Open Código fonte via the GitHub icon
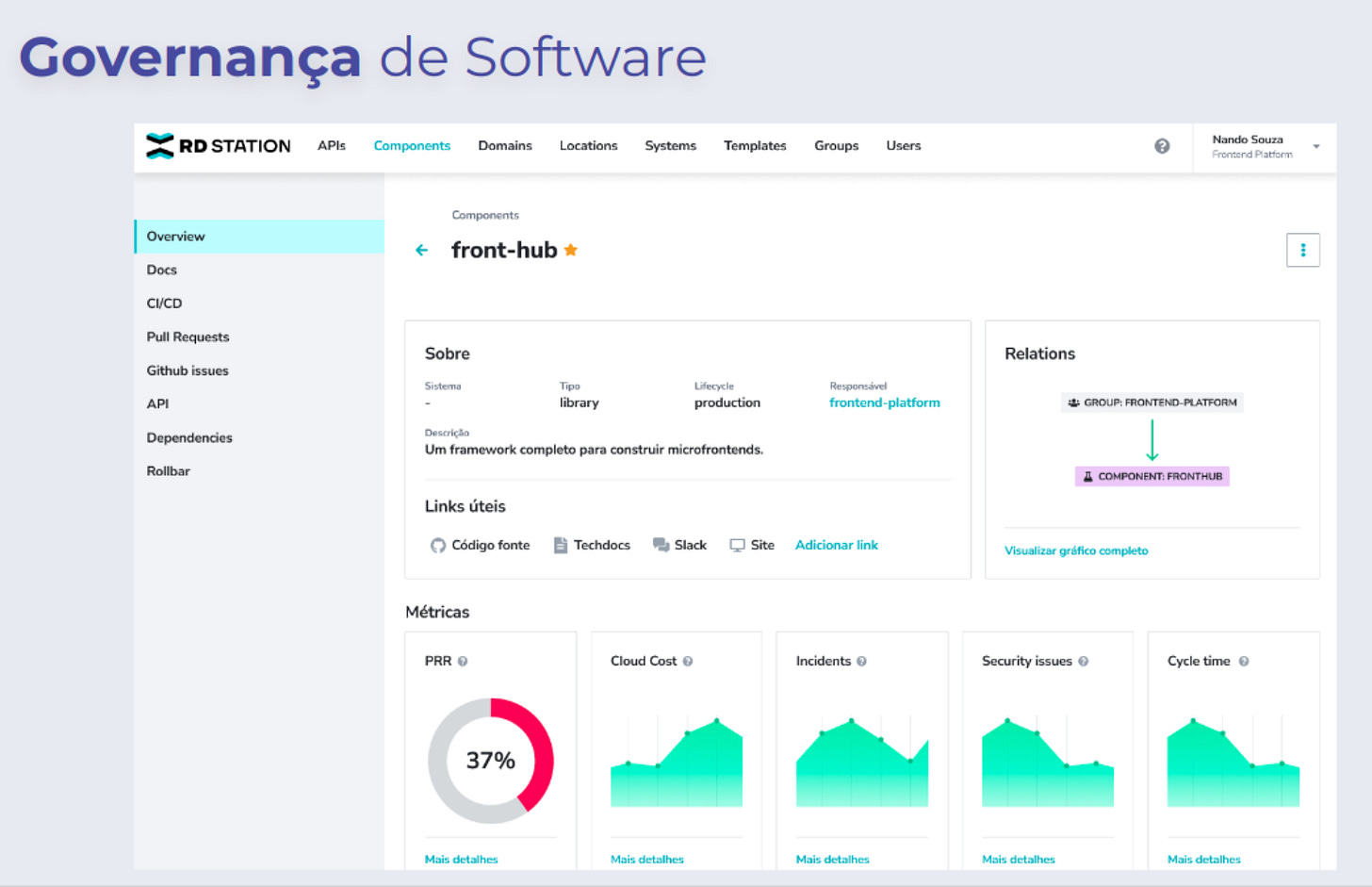Image resolution: width=1372 pixels, height=887 pixels. (x=436, y=545)
